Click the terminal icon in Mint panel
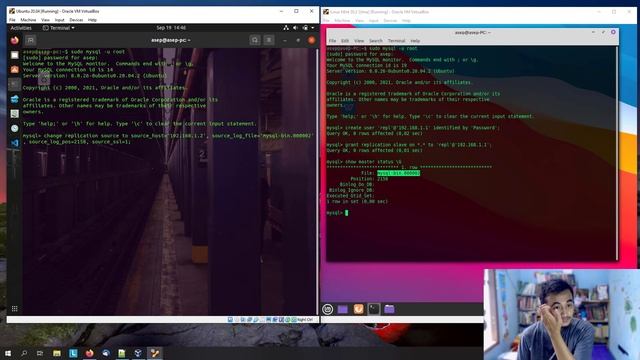The image size is (640, 360). [x=374, y=309]
